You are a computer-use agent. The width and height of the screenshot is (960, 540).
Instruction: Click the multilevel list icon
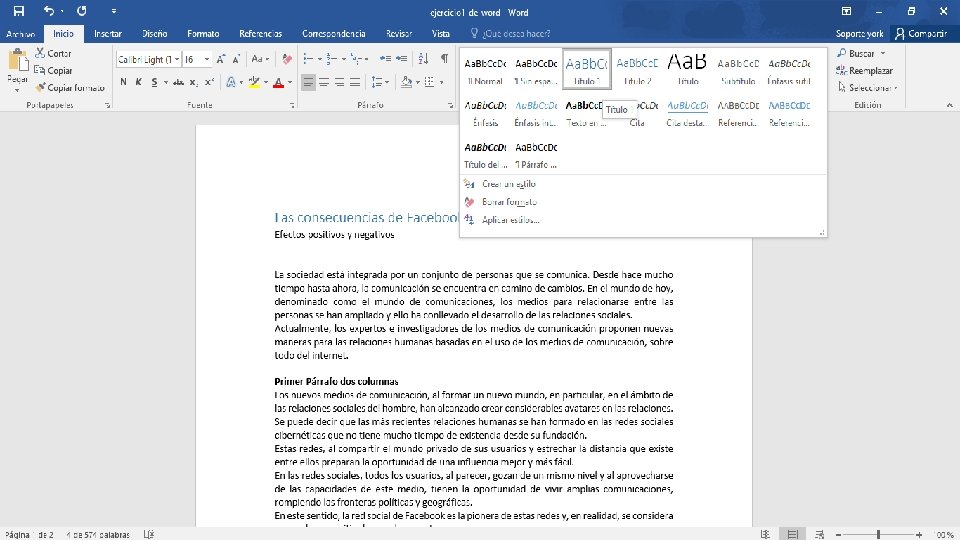356,59
